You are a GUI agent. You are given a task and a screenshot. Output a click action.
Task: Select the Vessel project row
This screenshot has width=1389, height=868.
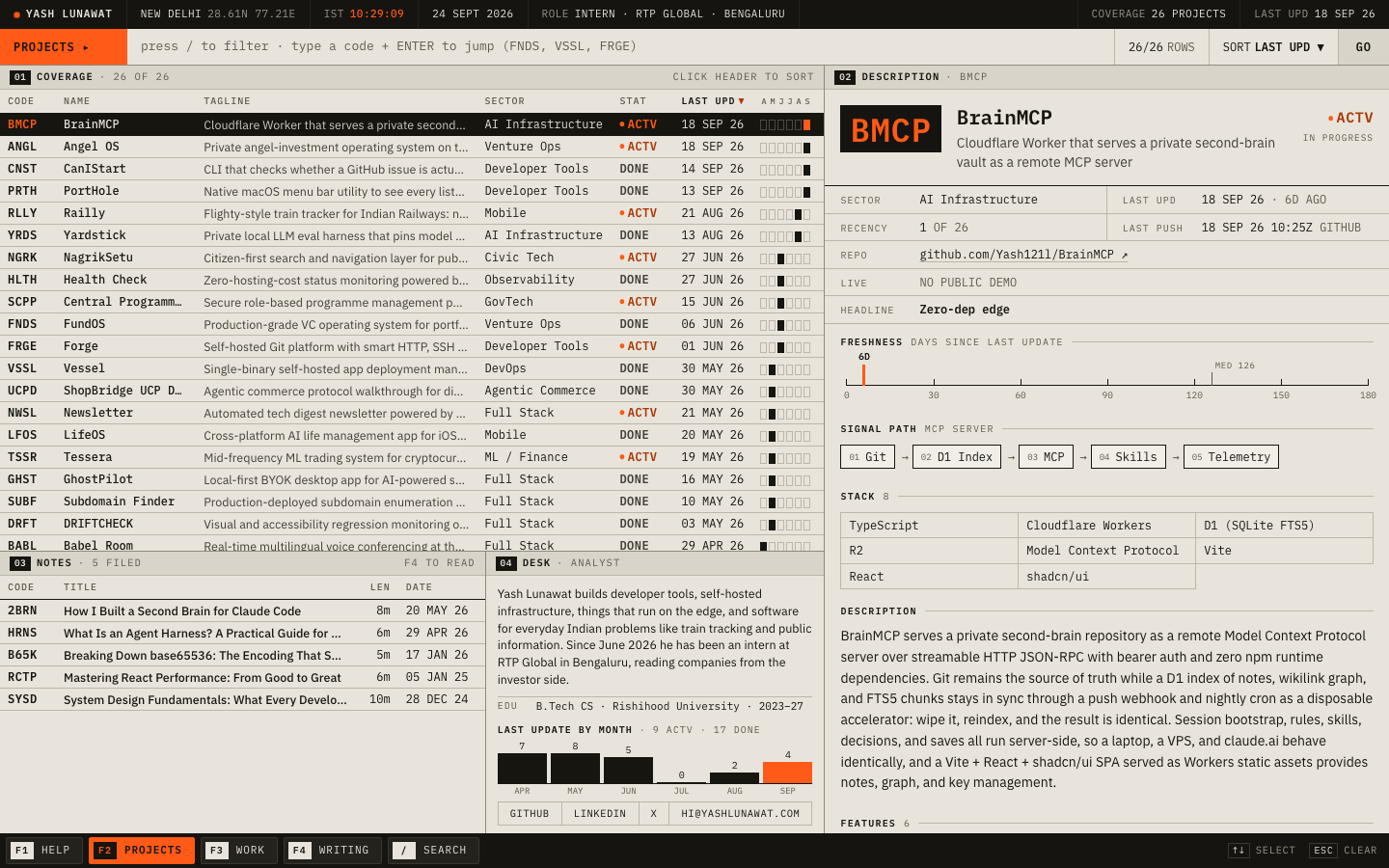[x=412, y=368]
